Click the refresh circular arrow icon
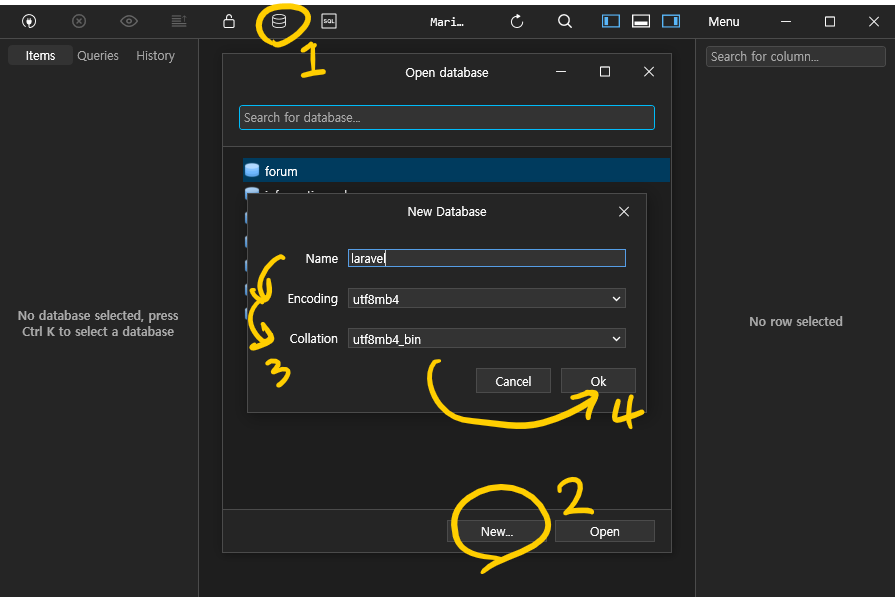The width and height of the screenshot is (895, 597). [x=517, y=22]
